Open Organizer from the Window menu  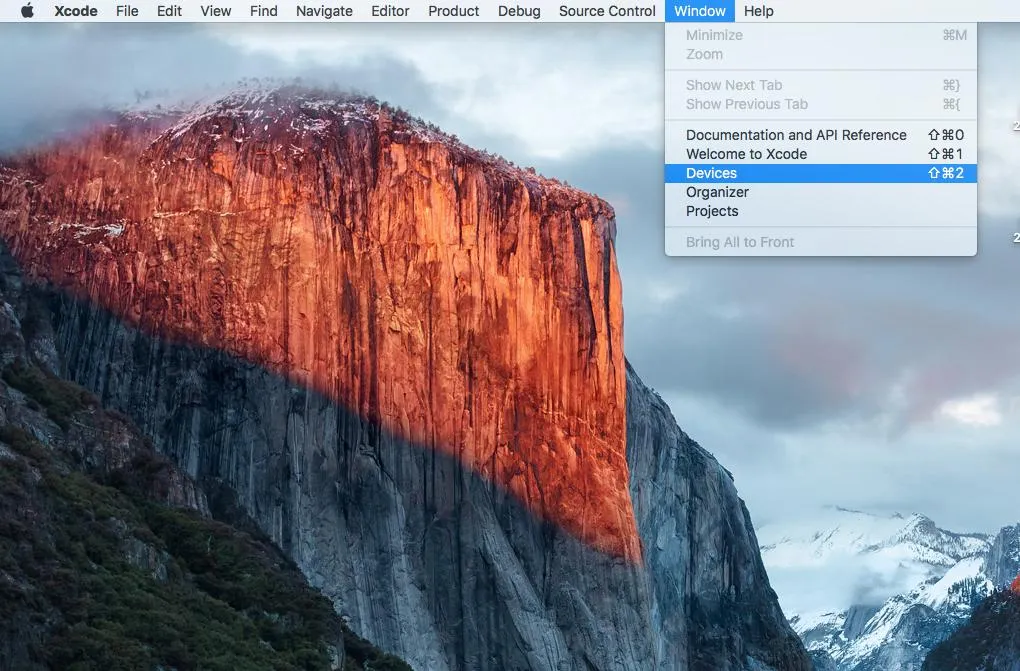pos(820,192)
